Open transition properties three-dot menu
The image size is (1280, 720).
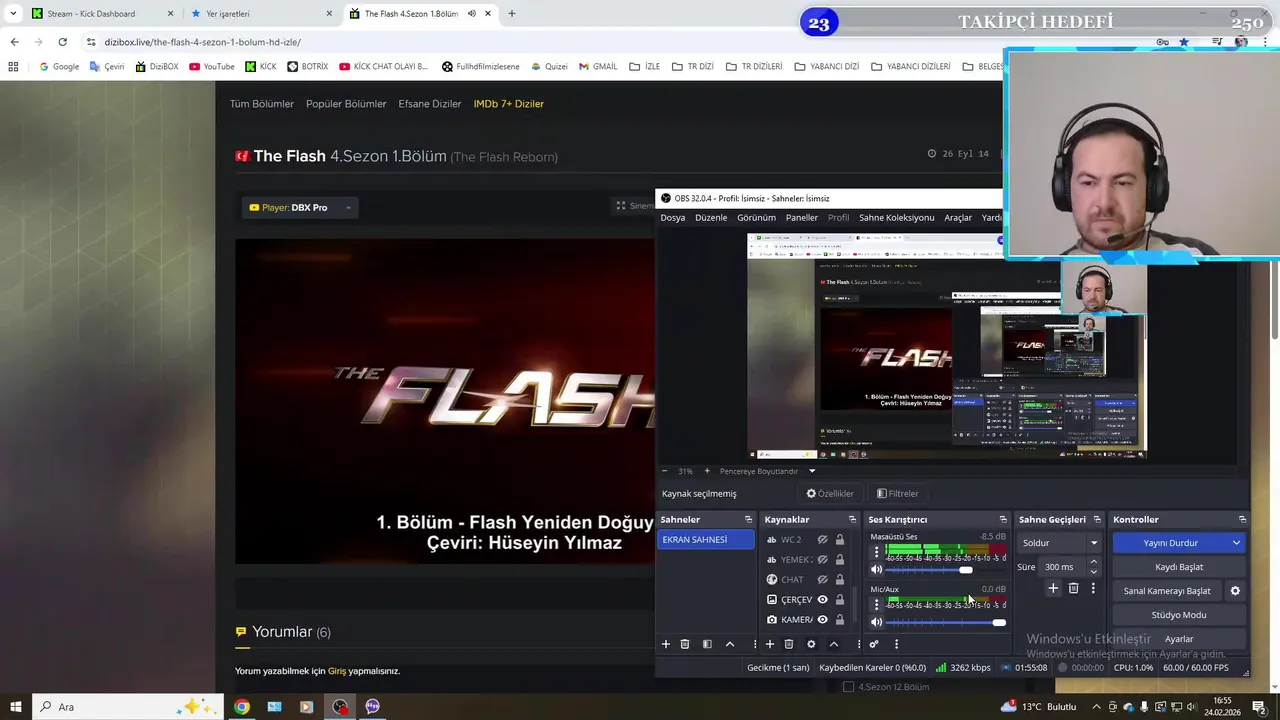tap(1093, 589)
